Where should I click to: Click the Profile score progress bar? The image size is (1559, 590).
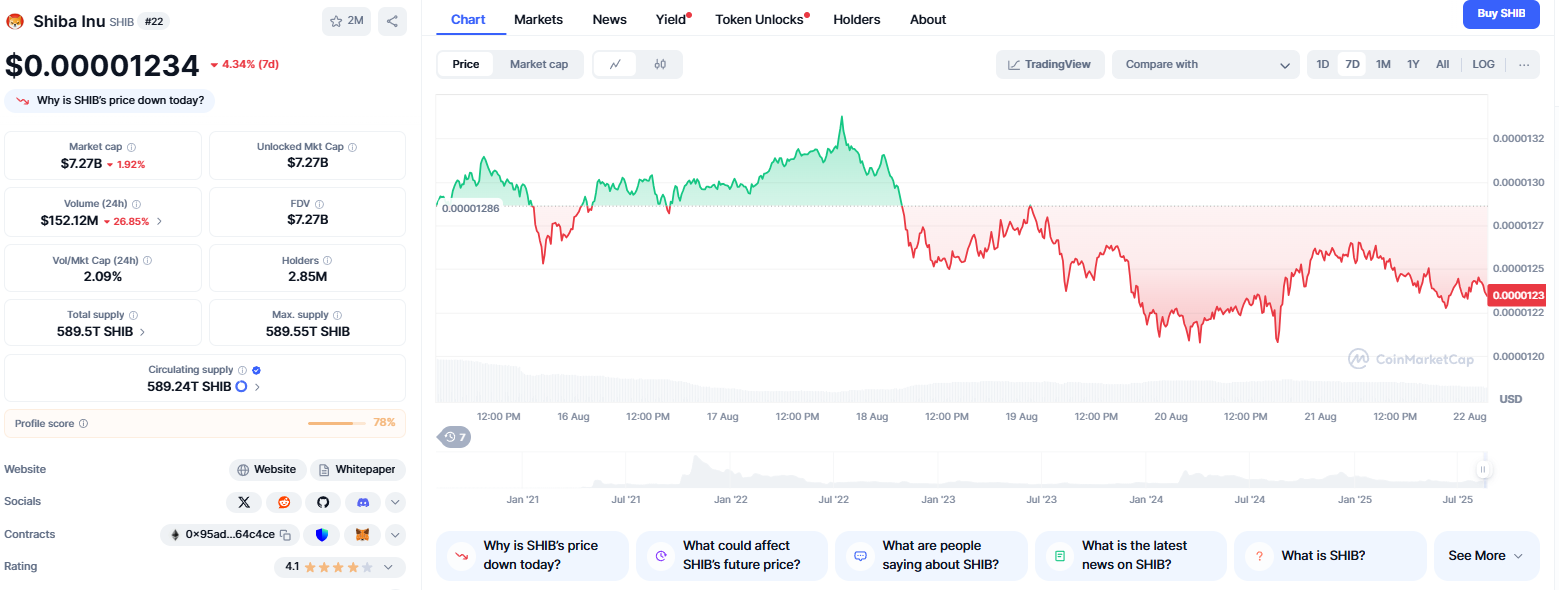coord(337,423)
